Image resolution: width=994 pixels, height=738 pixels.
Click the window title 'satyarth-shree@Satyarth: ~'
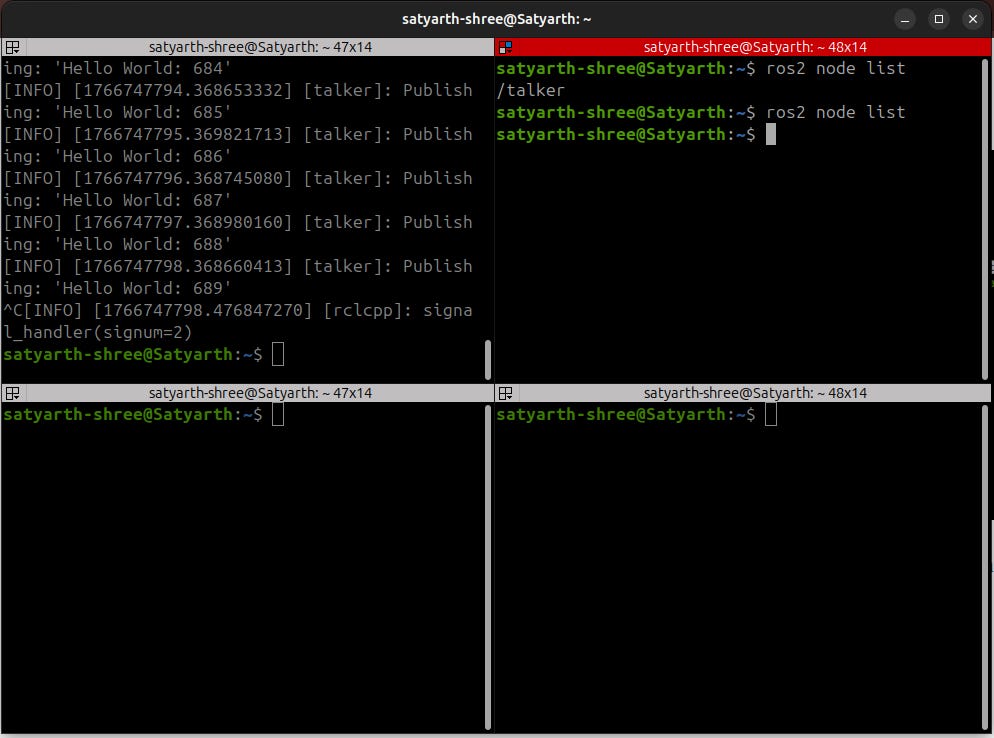tap(496, 19)
